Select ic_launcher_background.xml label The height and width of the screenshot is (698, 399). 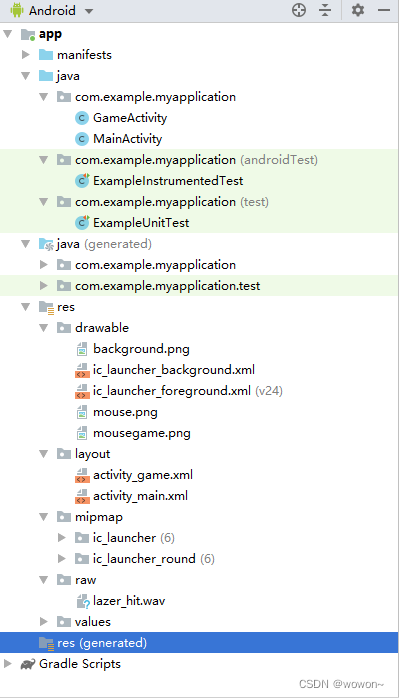pos(174,370)
